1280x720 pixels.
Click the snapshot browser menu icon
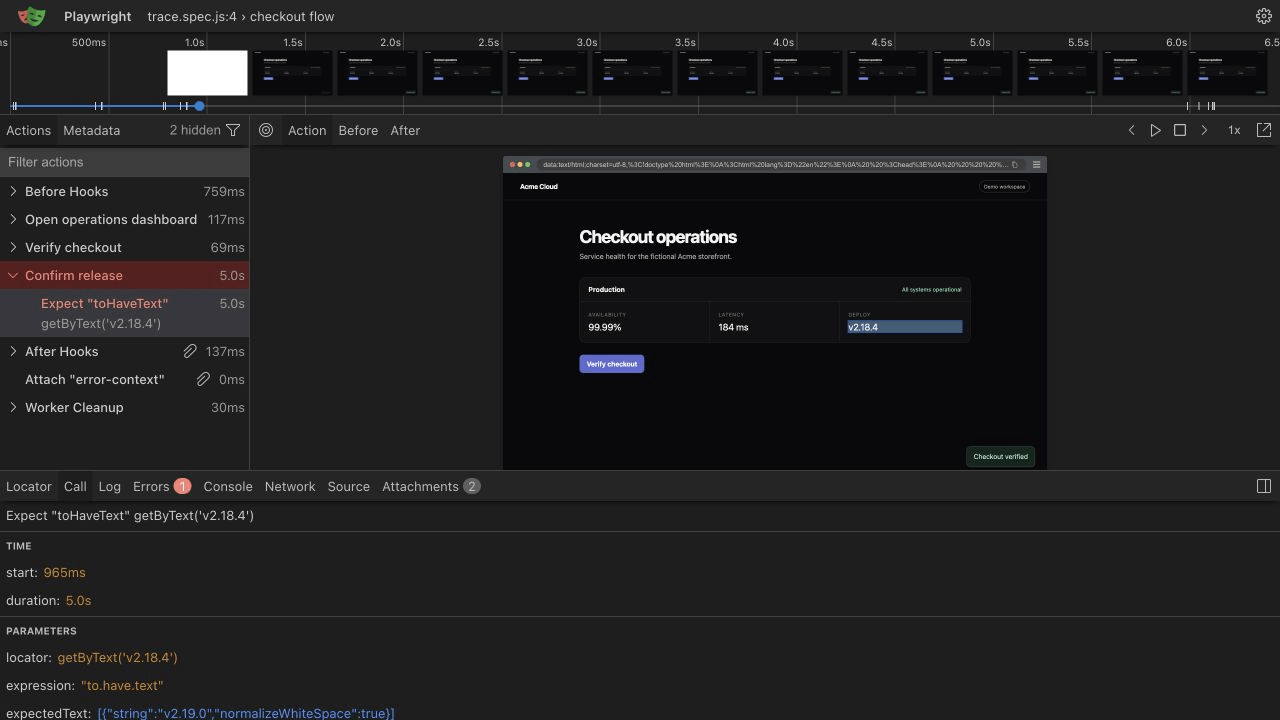pyautogui.click(x=1036, y=164)
